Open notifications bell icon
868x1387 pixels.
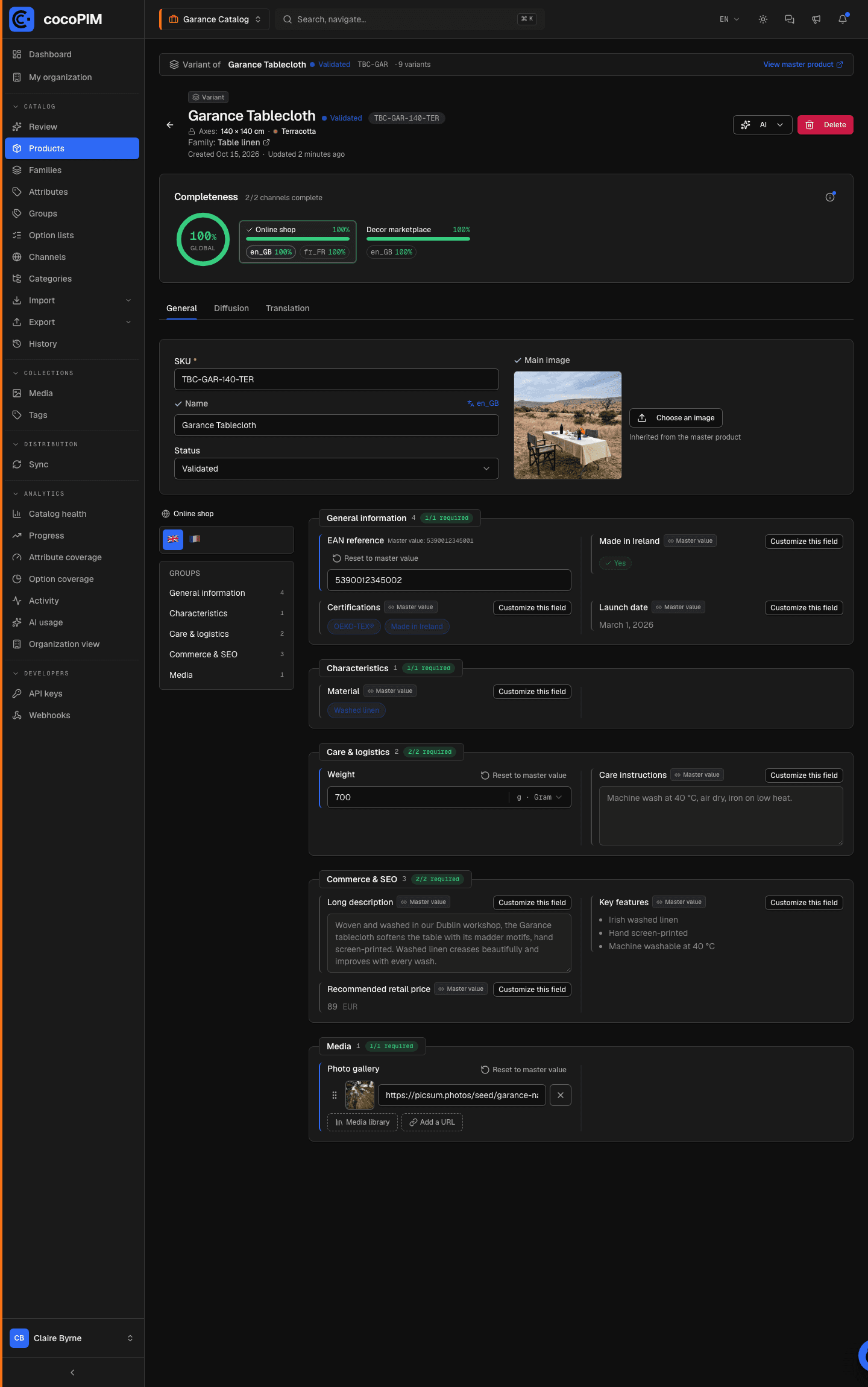(843, 19)
